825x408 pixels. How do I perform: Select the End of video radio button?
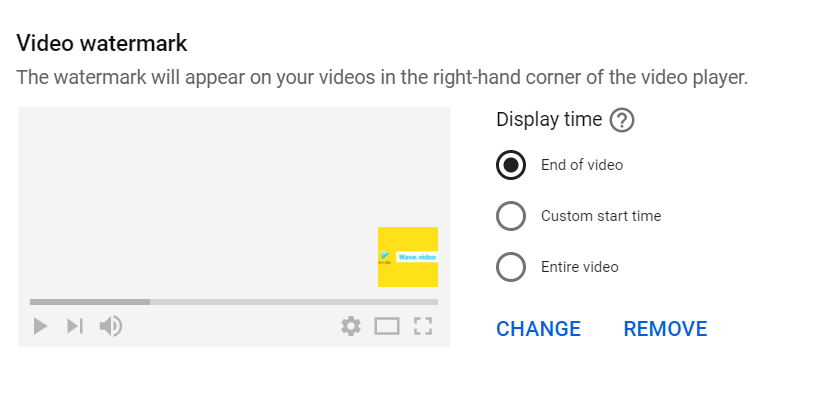click(x=511, y=165)
